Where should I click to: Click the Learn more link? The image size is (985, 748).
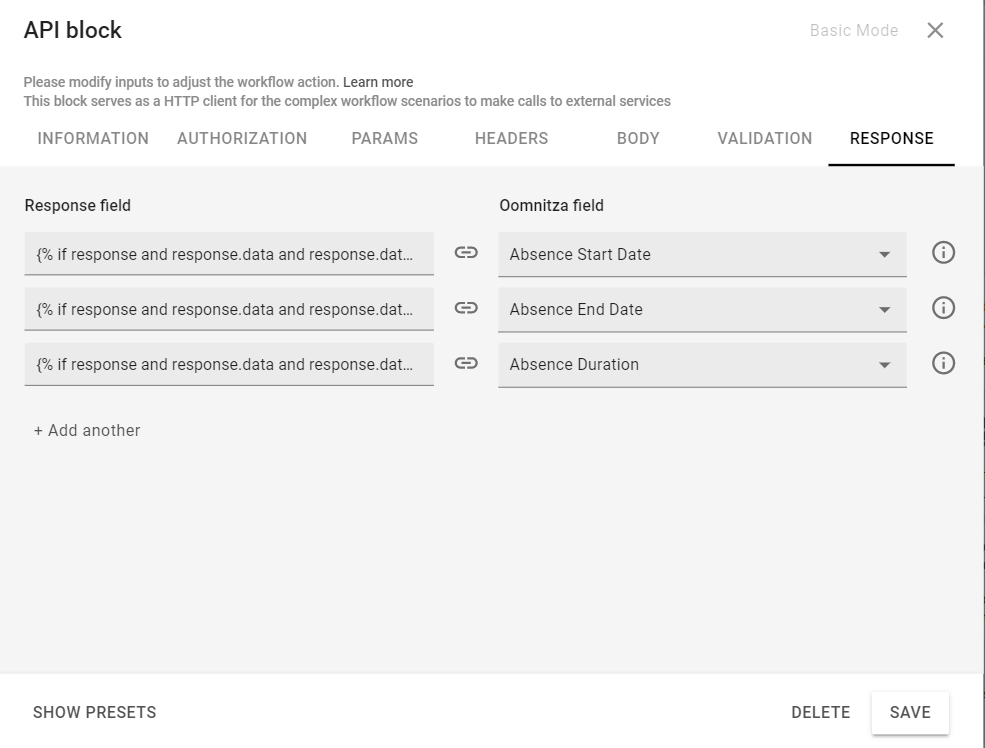(x=378, y=82)
